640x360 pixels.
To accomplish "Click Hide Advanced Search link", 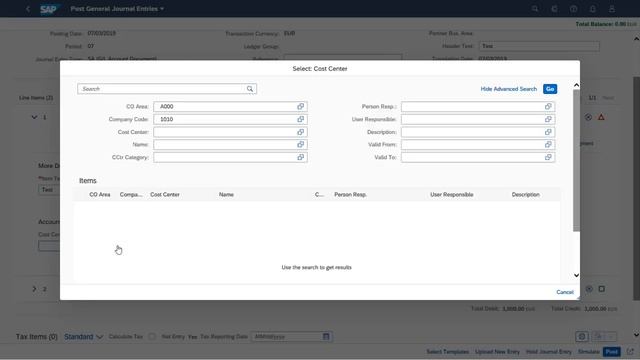I will point(509,89).
